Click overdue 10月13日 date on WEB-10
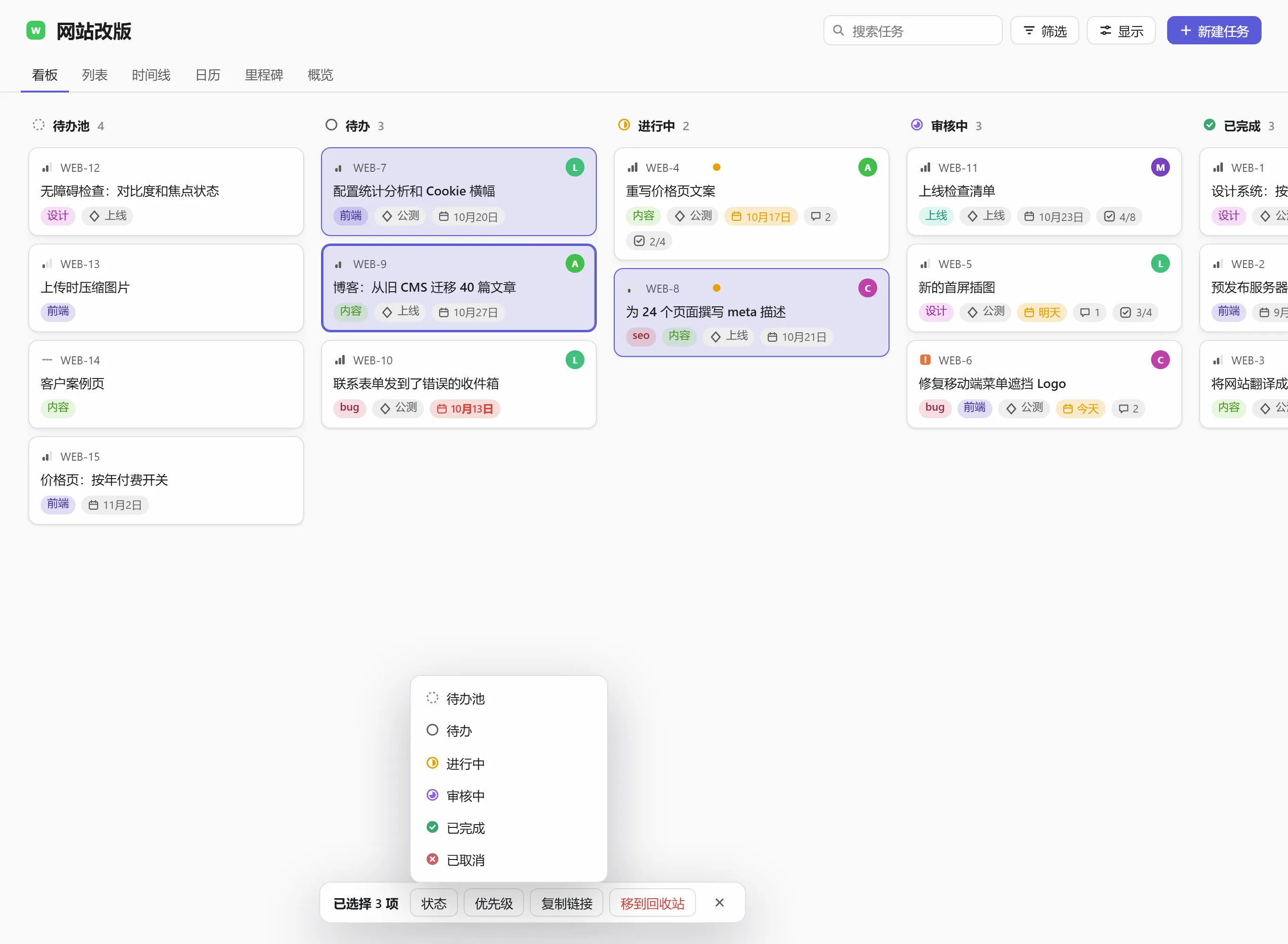 click(x=465, y=409)
